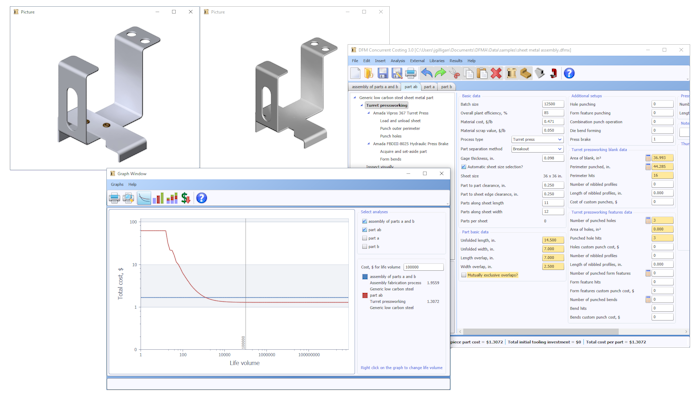Enable the 'part a' analysis checkbox
This screenshot has height=394, width=700.
click(x=364, y=238)
